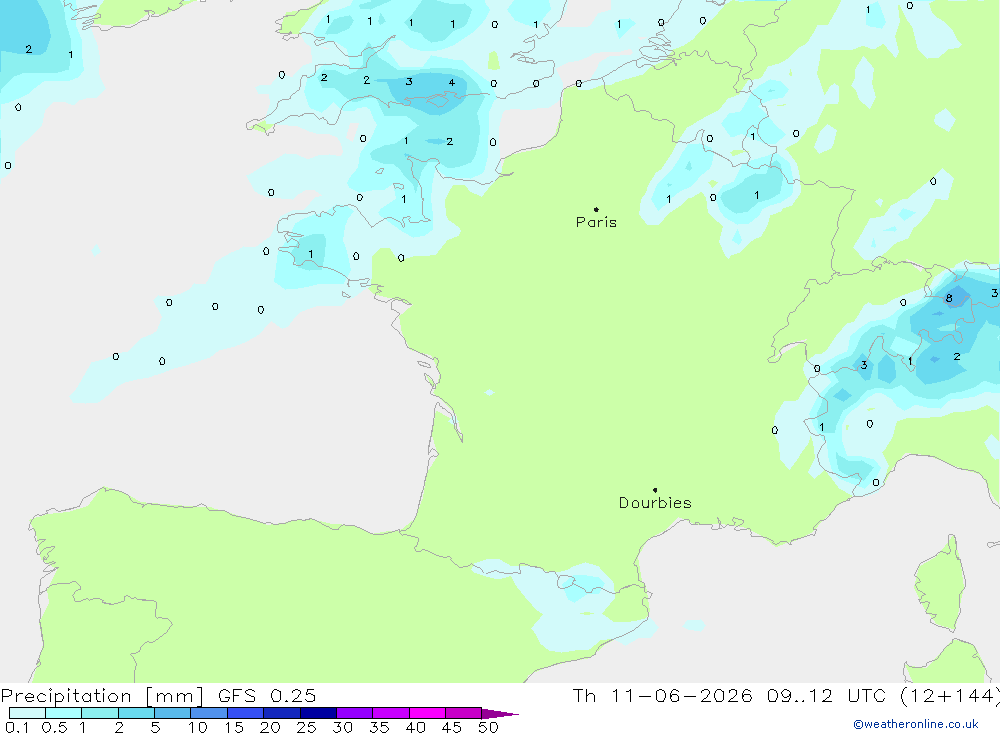Click the '20' legend scale label
This screenshot has height=733, width=1000.
click(x=270, y=727)
